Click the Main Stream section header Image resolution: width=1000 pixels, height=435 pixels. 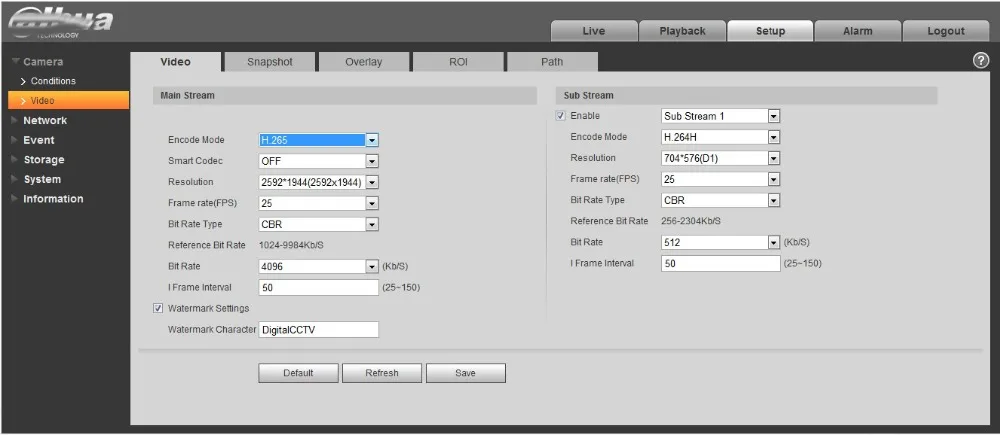345,96
